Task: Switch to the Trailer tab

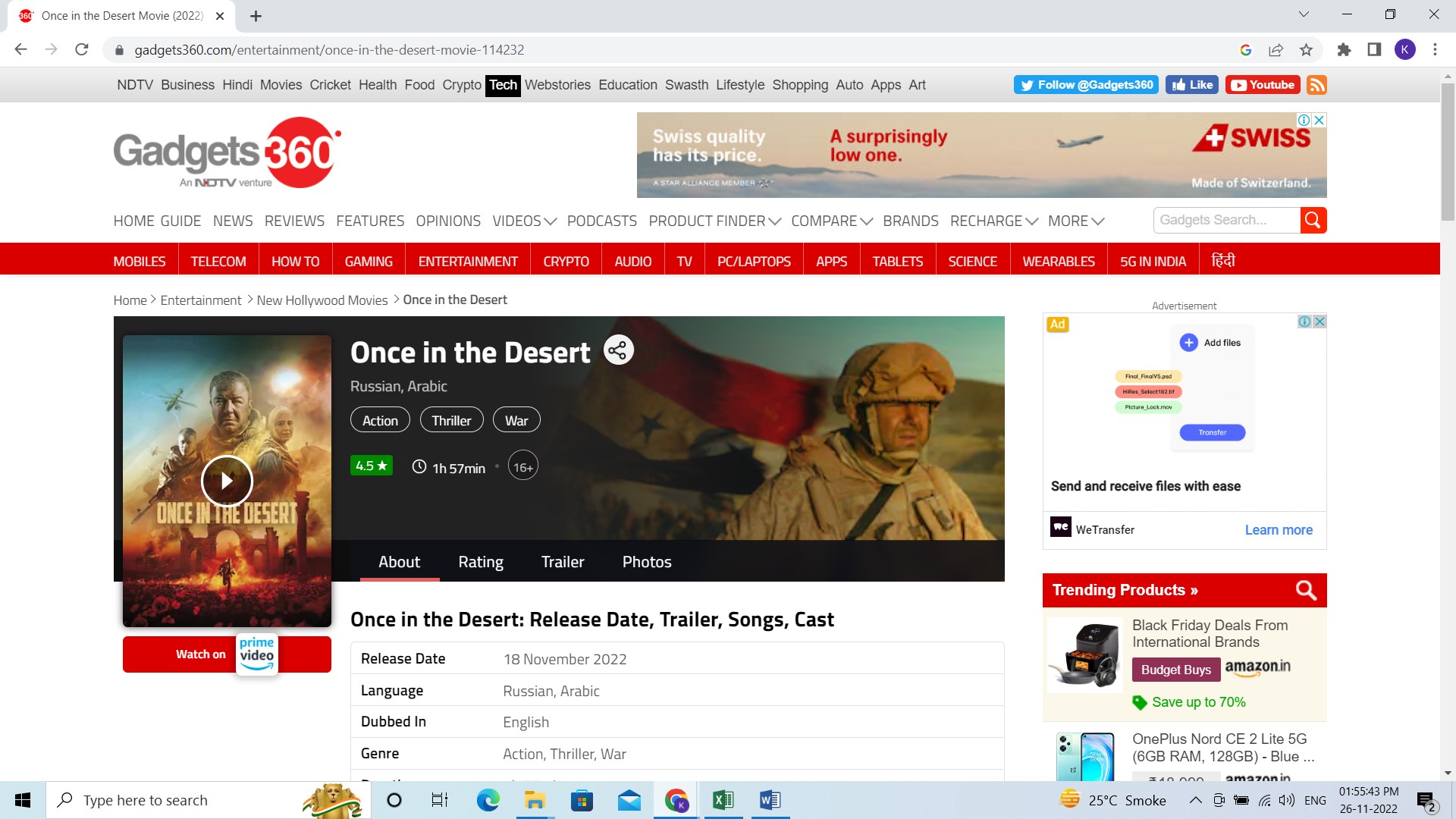Action: coord(563,562)
